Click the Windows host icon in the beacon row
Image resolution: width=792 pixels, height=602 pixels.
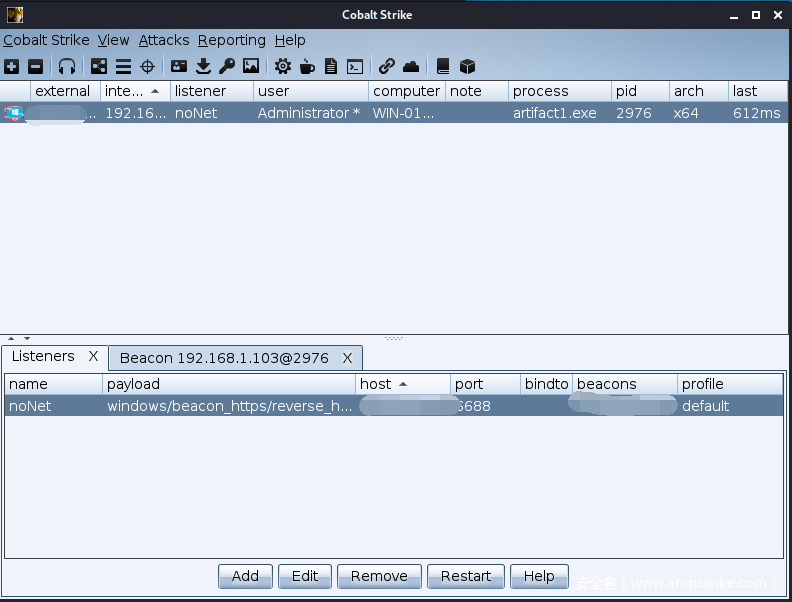[x=14, y=113]
